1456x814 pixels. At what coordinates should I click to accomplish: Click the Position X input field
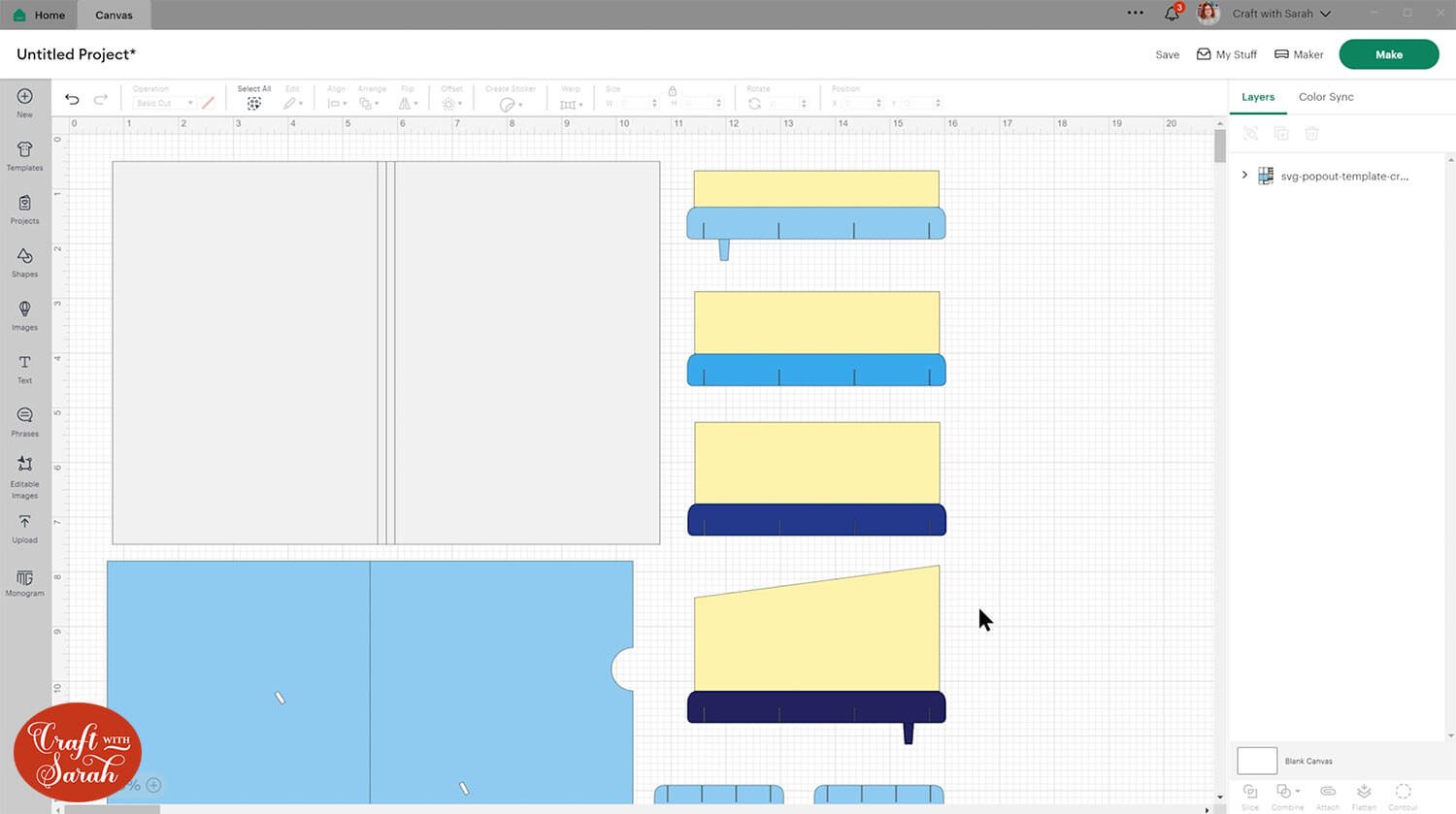click(862, 103)
